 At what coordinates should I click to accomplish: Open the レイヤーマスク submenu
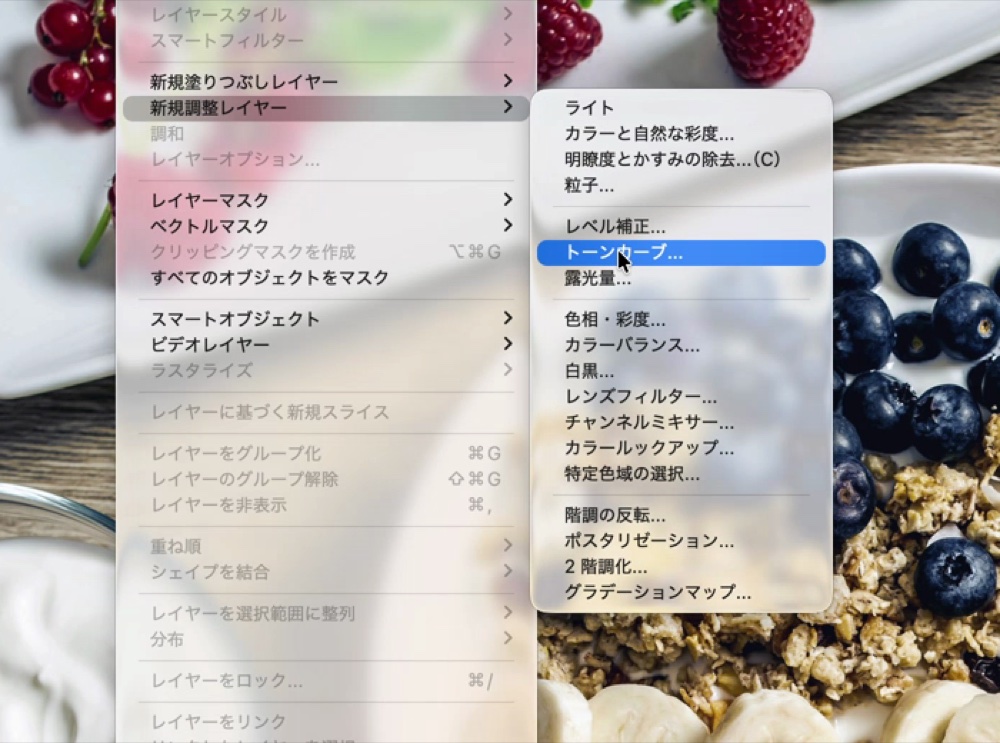point(326,200)
